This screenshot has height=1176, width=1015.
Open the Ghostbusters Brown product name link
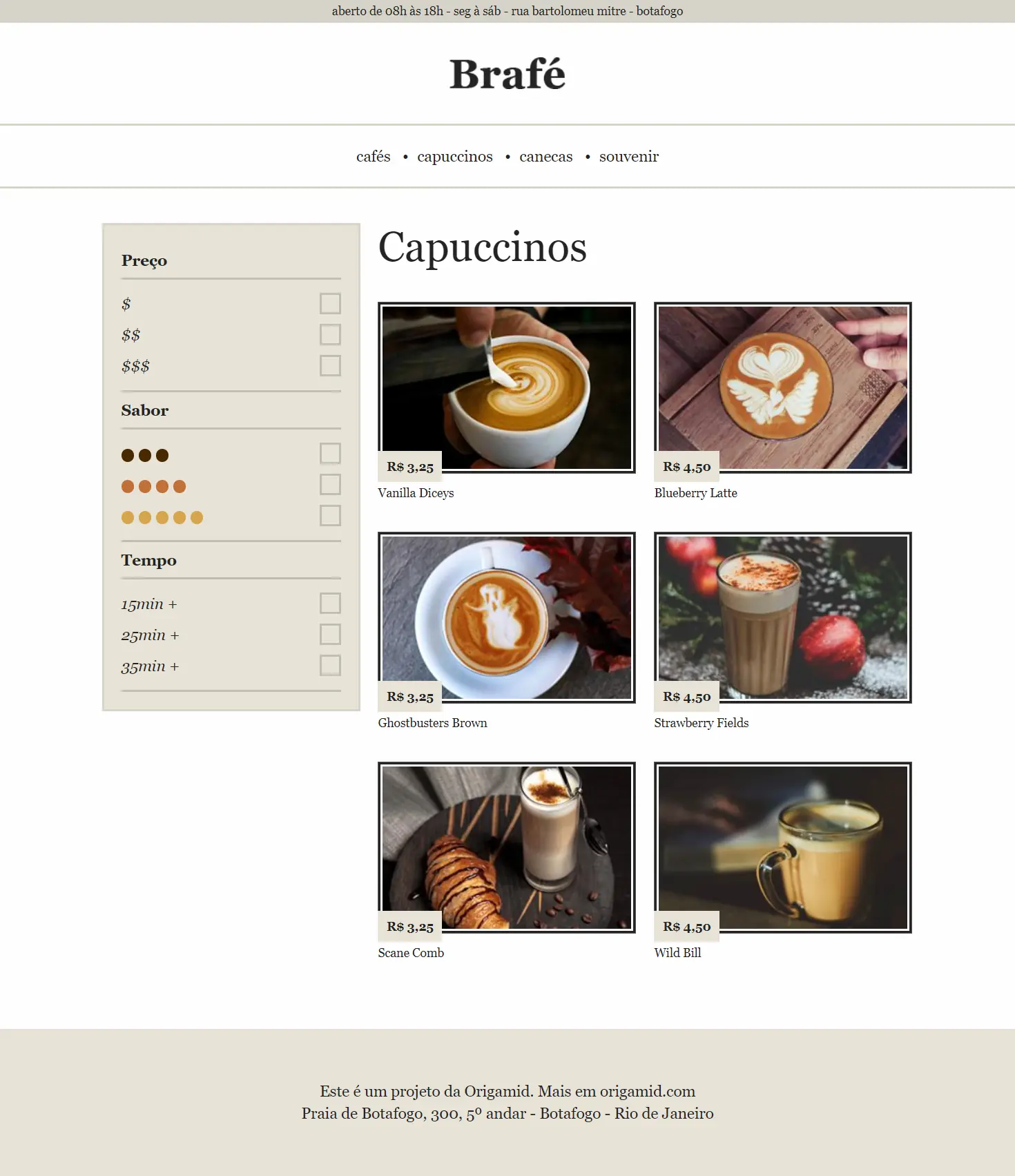433,723
